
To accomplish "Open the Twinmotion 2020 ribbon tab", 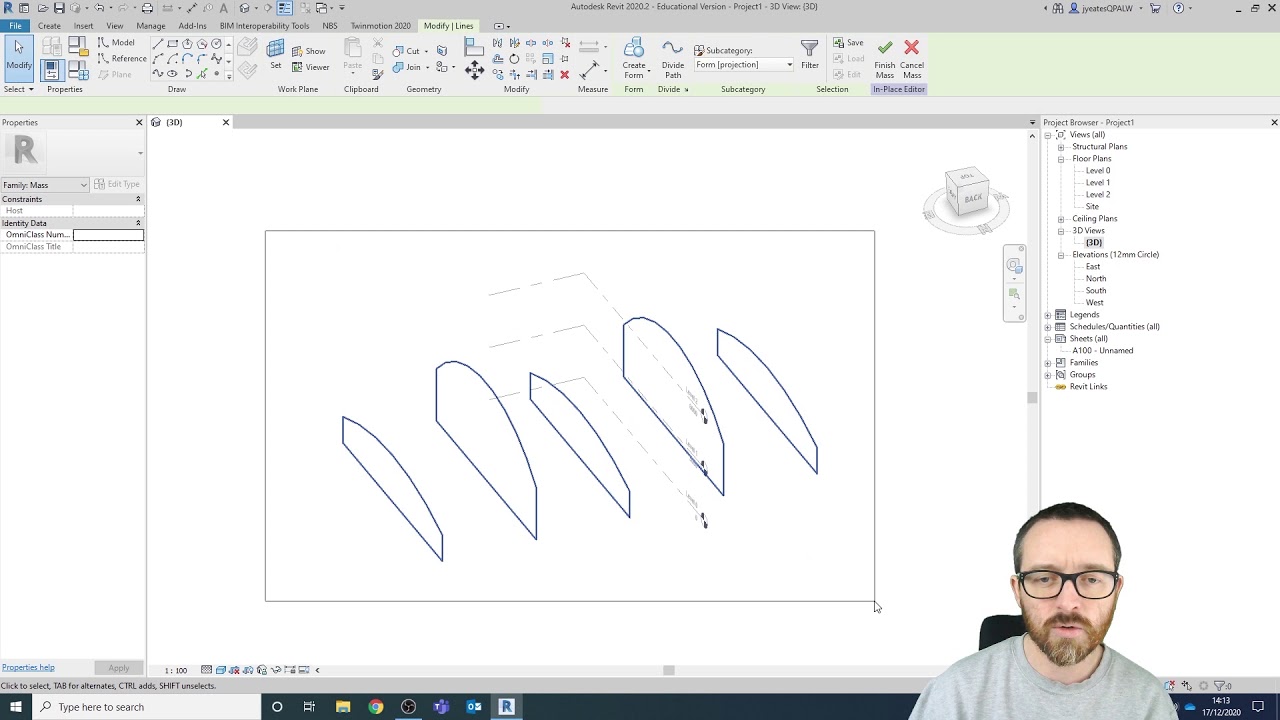I will [380, 26].
